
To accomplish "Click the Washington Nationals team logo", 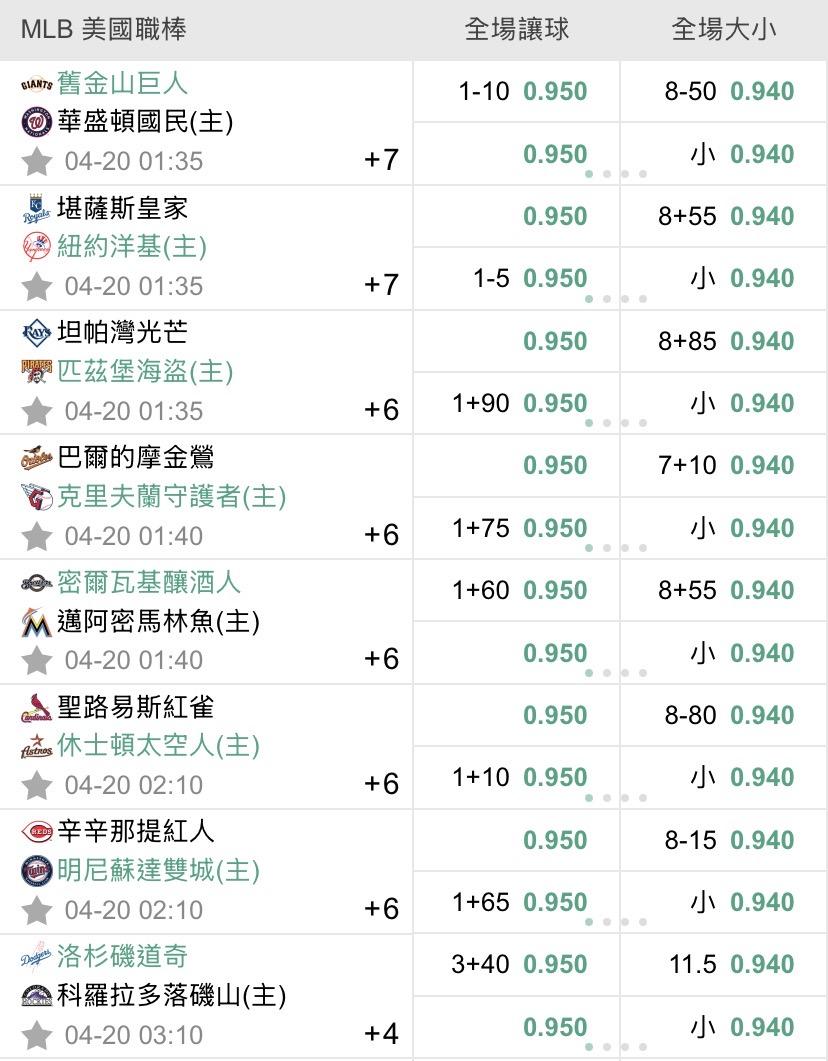I will click(36, 122).
